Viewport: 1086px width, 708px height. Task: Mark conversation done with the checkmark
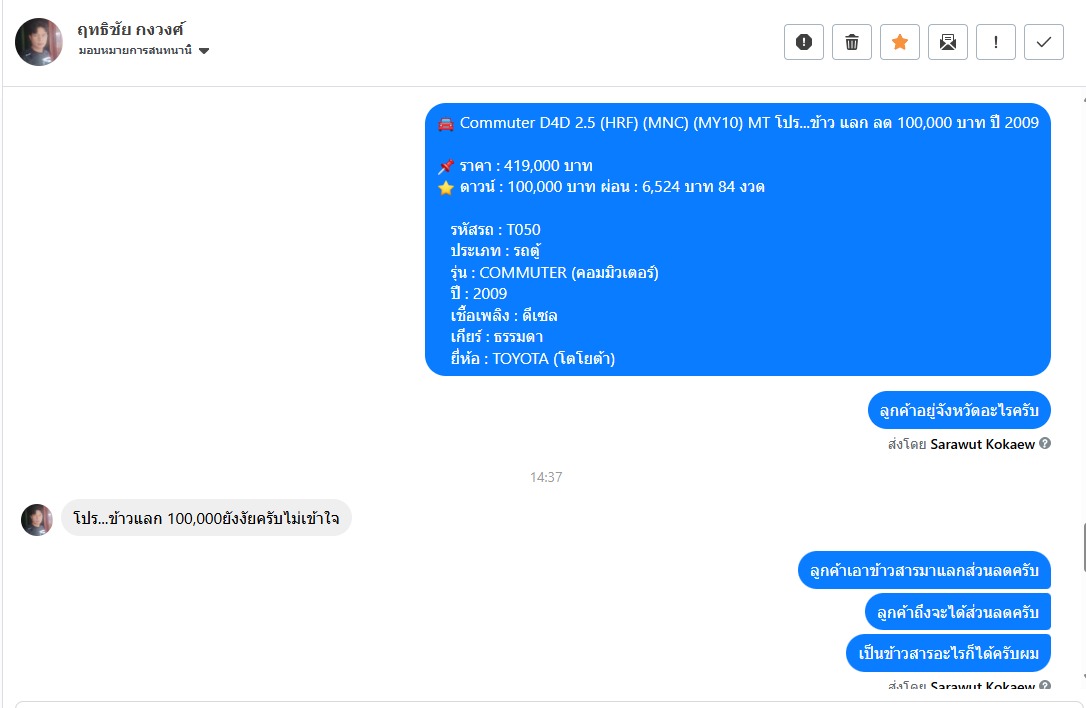(x=1044, y=42)
